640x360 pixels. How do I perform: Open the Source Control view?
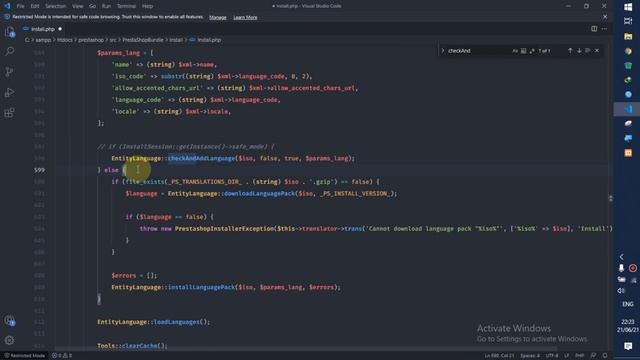click(9, 72)
